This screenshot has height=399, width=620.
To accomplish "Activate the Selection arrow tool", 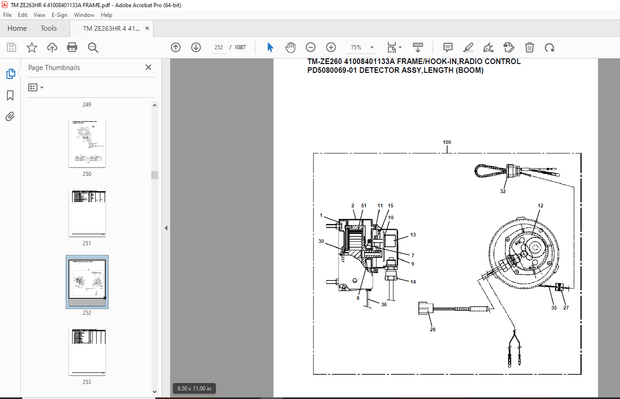I will [x=270, y=47].
